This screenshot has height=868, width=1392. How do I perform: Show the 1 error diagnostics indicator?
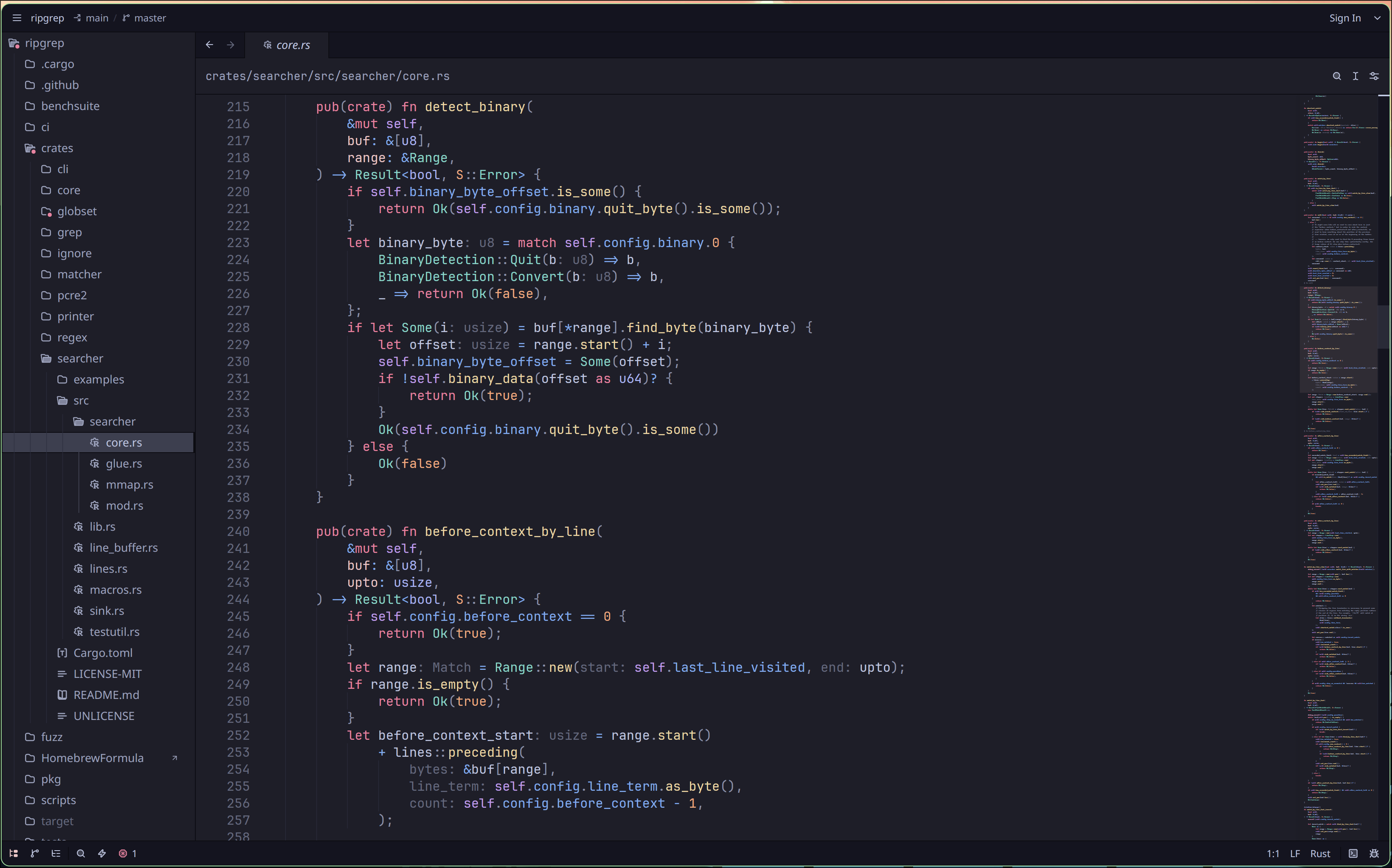pos(127,853)
